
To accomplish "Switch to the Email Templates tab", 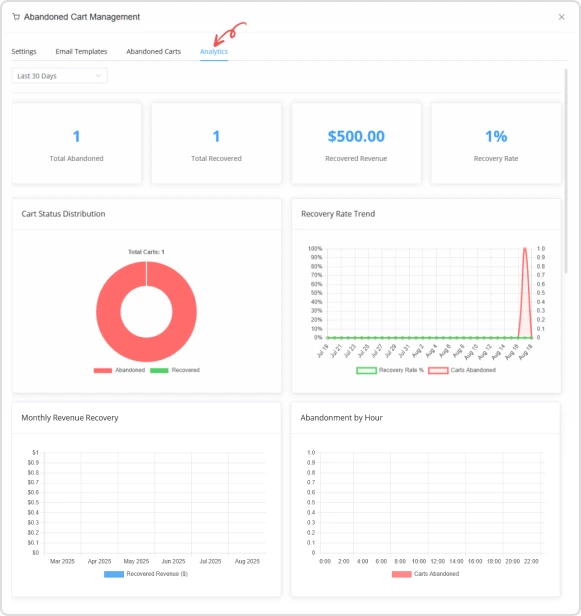I will pos(81,51).
